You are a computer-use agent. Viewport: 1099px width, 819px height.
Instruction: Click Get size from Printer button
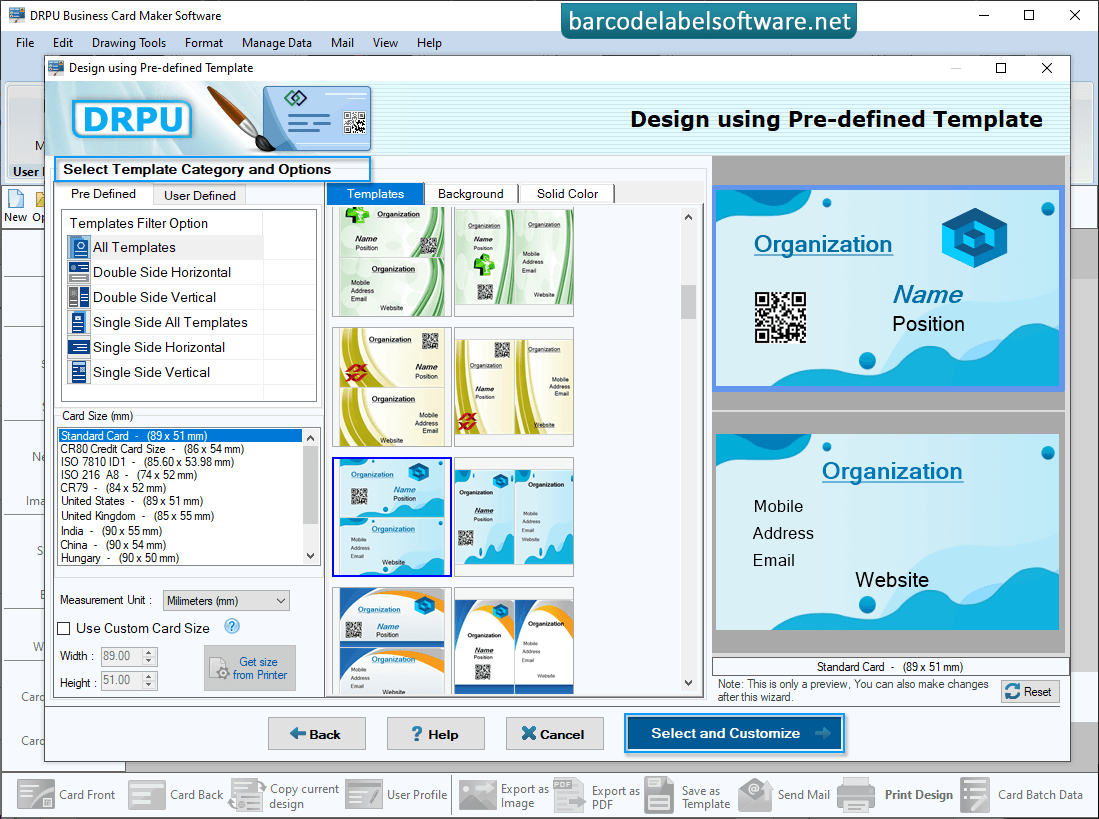click(250, 668)
